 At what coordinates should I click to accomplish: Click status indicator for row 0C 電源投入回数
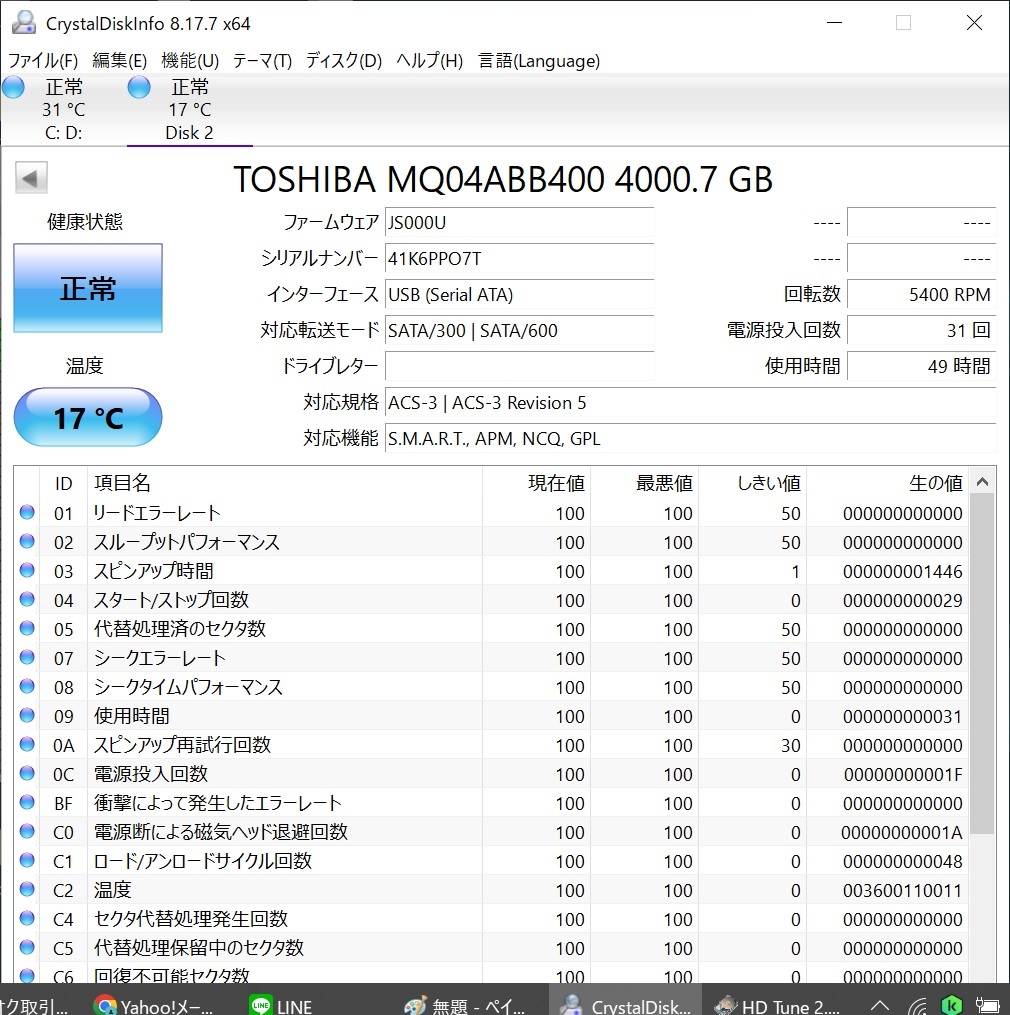[x=27, y=774]
